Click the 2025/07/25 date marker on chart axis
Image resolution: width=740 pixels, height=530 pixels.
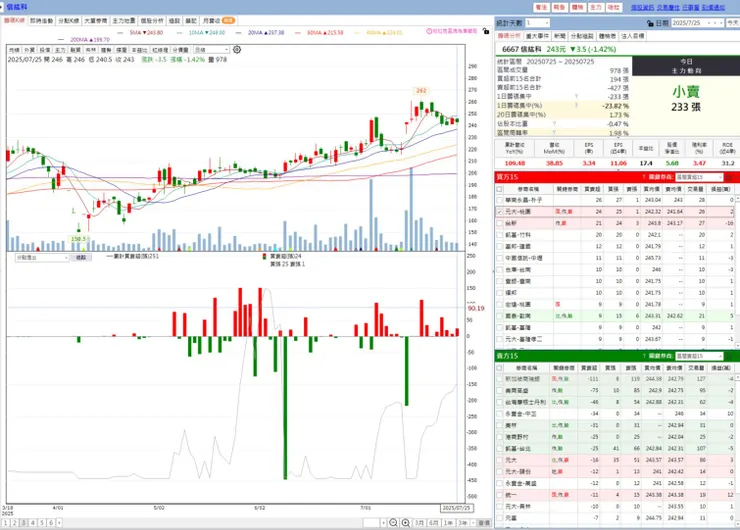click(456, 508)
